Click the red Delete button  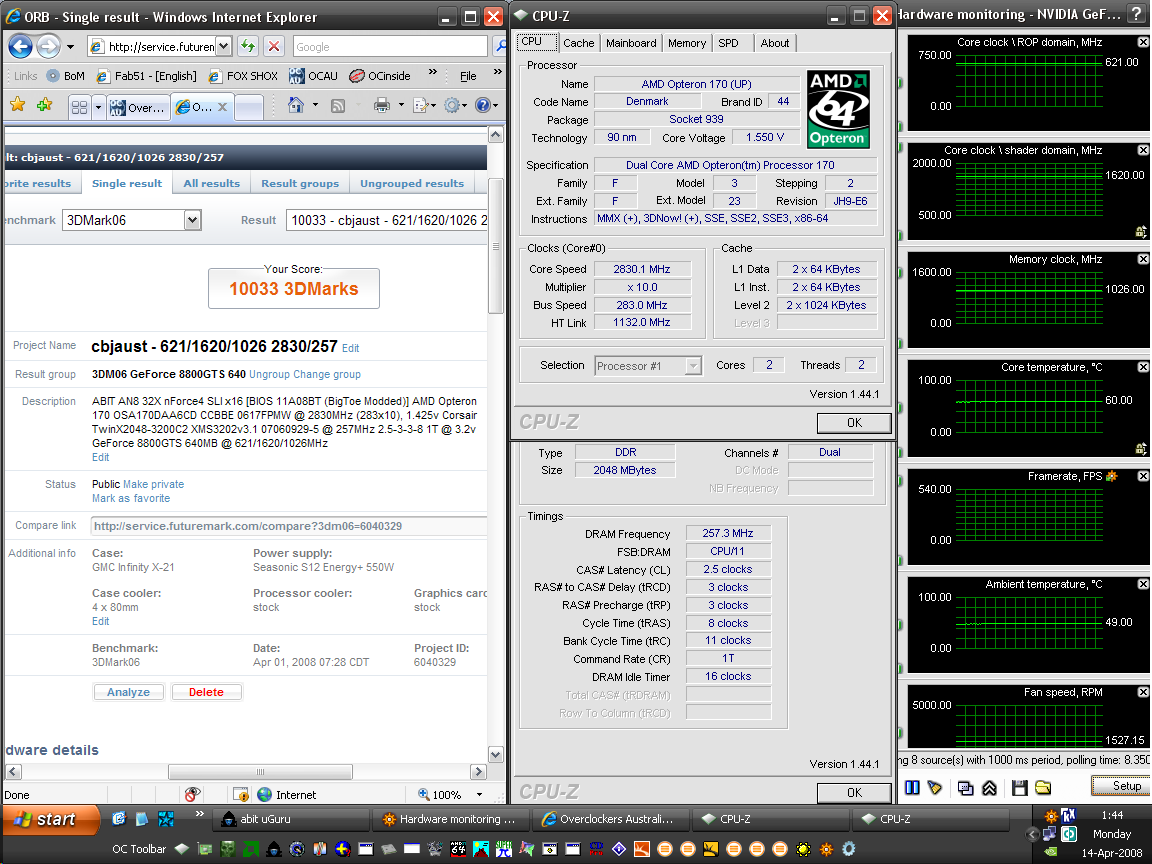tap(206, 692)
